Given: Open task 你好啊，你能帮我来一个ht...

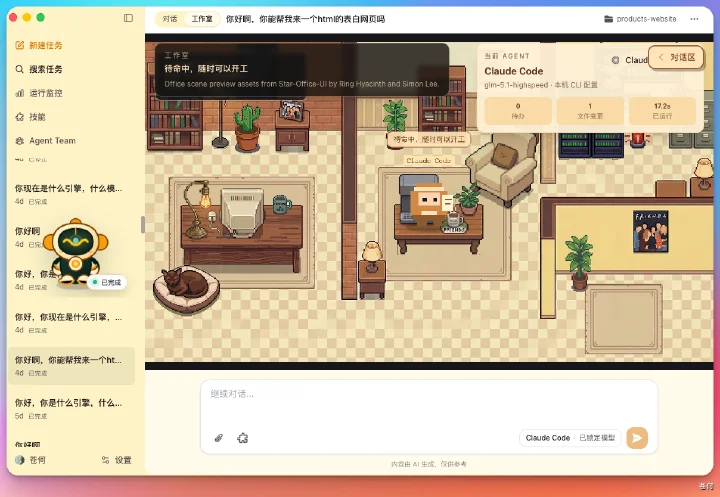Looking at the screenshot, I should click(x=71, y=366).
